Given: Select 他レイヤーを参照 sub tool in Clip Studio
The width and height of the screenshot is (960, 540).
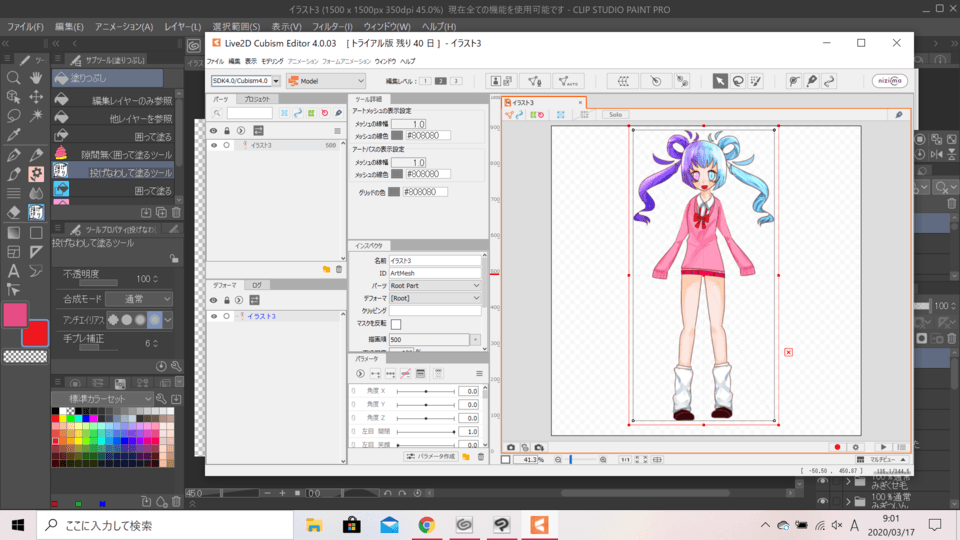Looking at the screenshot, I should [114, 118].
